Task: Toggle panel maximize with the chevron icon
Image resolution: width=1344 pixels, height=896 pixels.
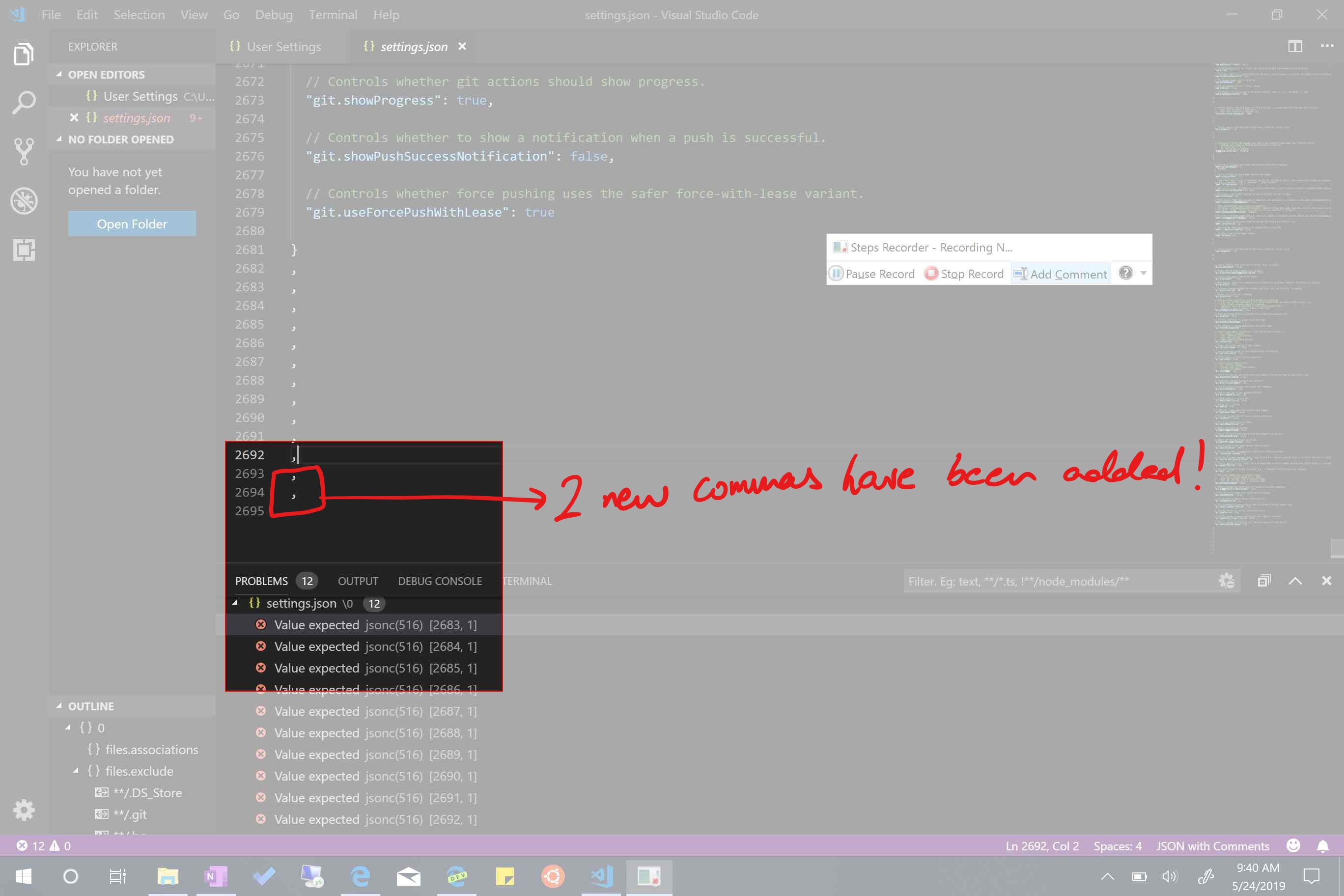Action: [x=1295, y=581]
